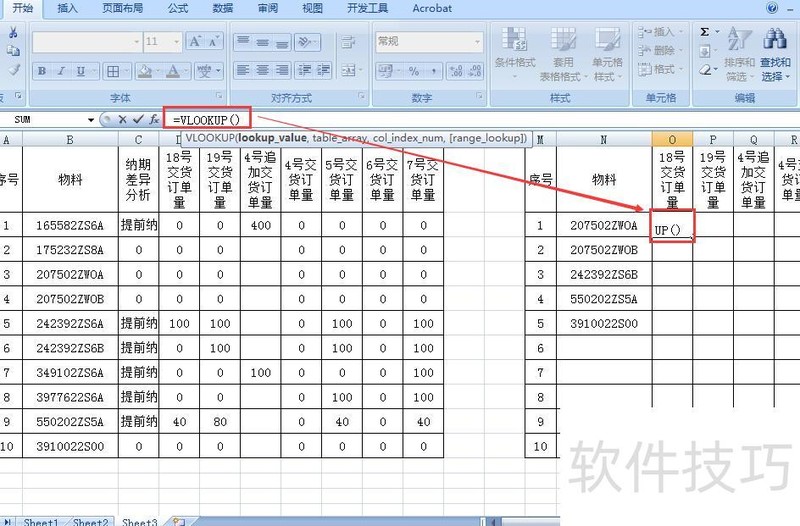Viewport: 800px width, 526px height.
Task: Toggle Wrap Text button
Action: coord(348,41)
